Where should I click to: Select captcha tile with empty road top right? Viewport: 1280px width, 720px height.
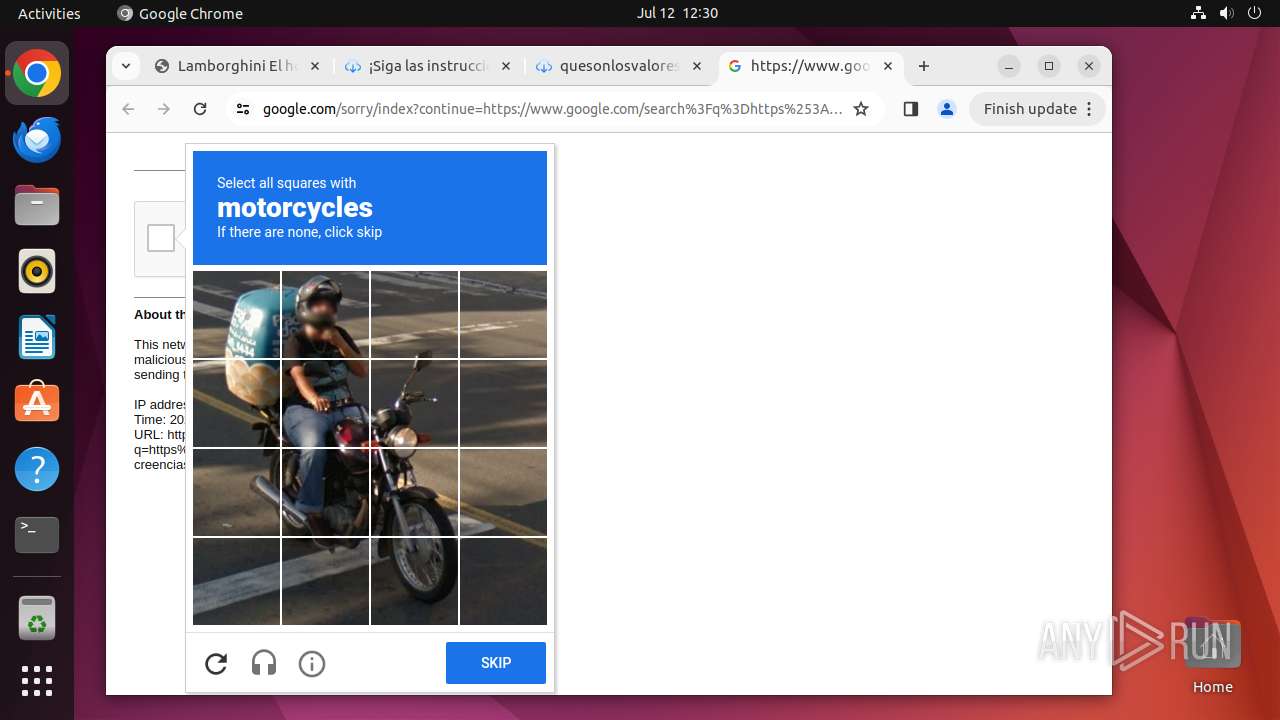coord(503,314)
